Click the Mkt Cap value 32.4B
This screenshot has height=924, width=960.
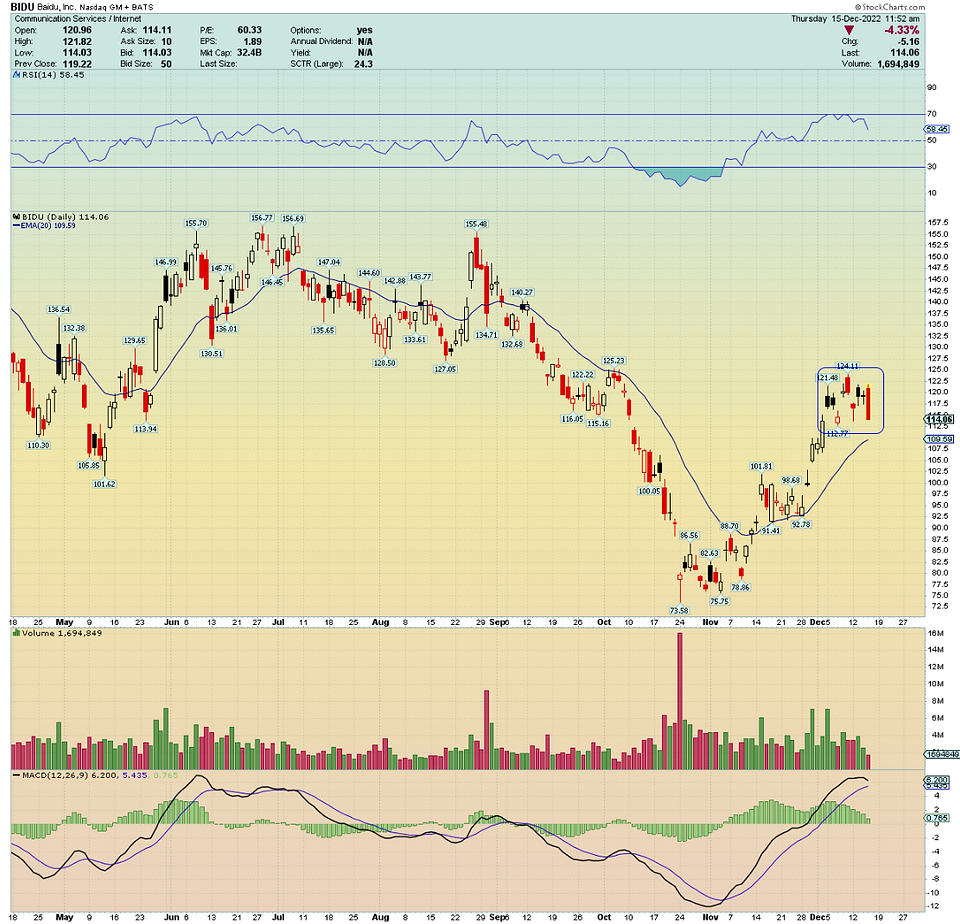249,53
